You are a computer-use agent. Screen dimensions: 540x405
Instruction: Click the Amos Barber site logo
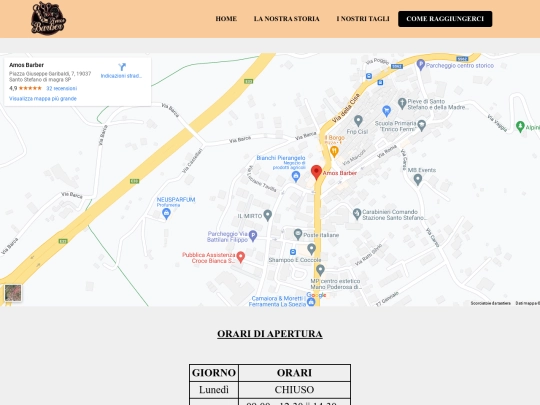(x=48, y=18)
